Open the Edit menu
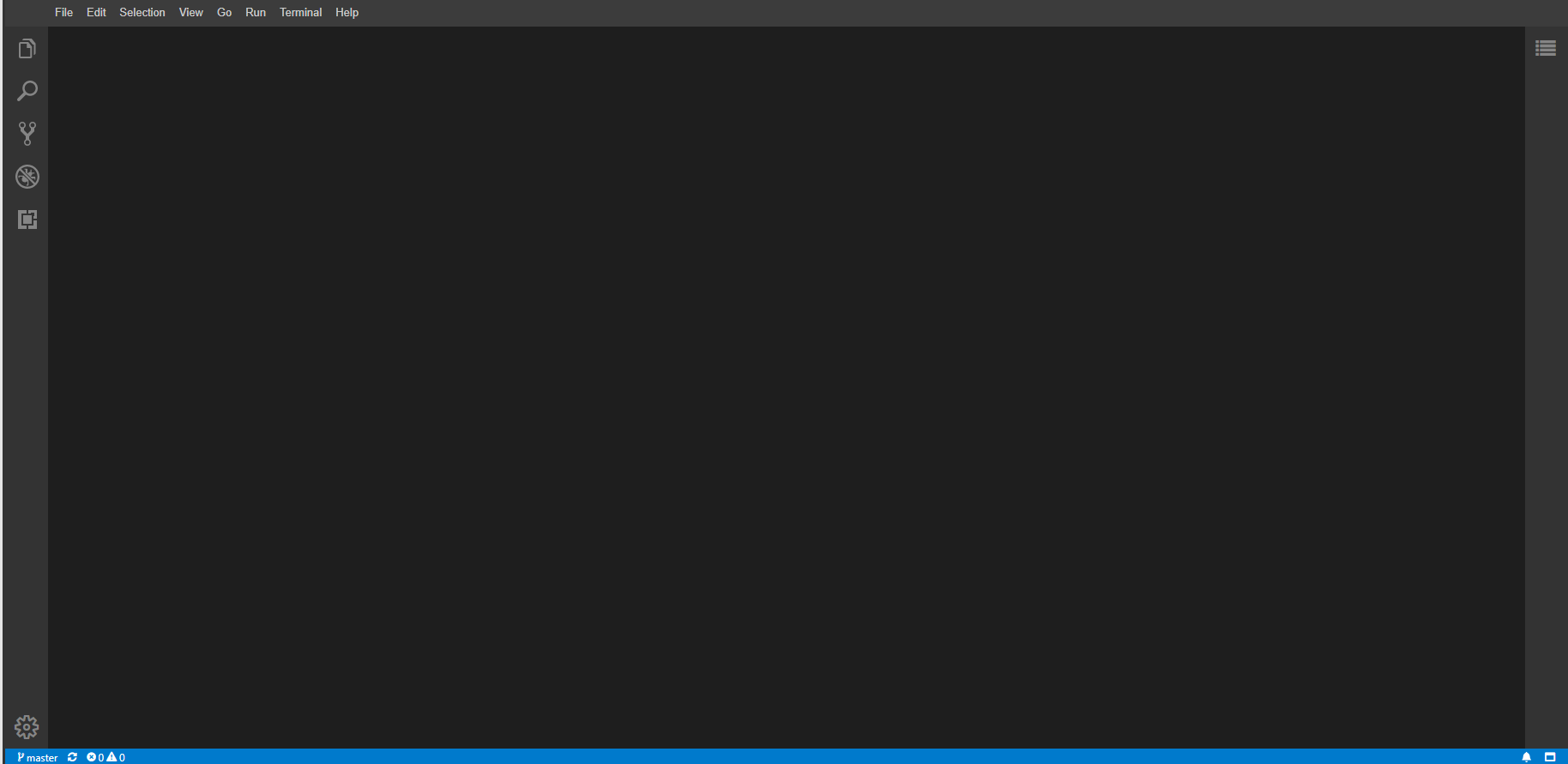The width and height of the screenshot is (1568, 764). click(x=96, y=12)
